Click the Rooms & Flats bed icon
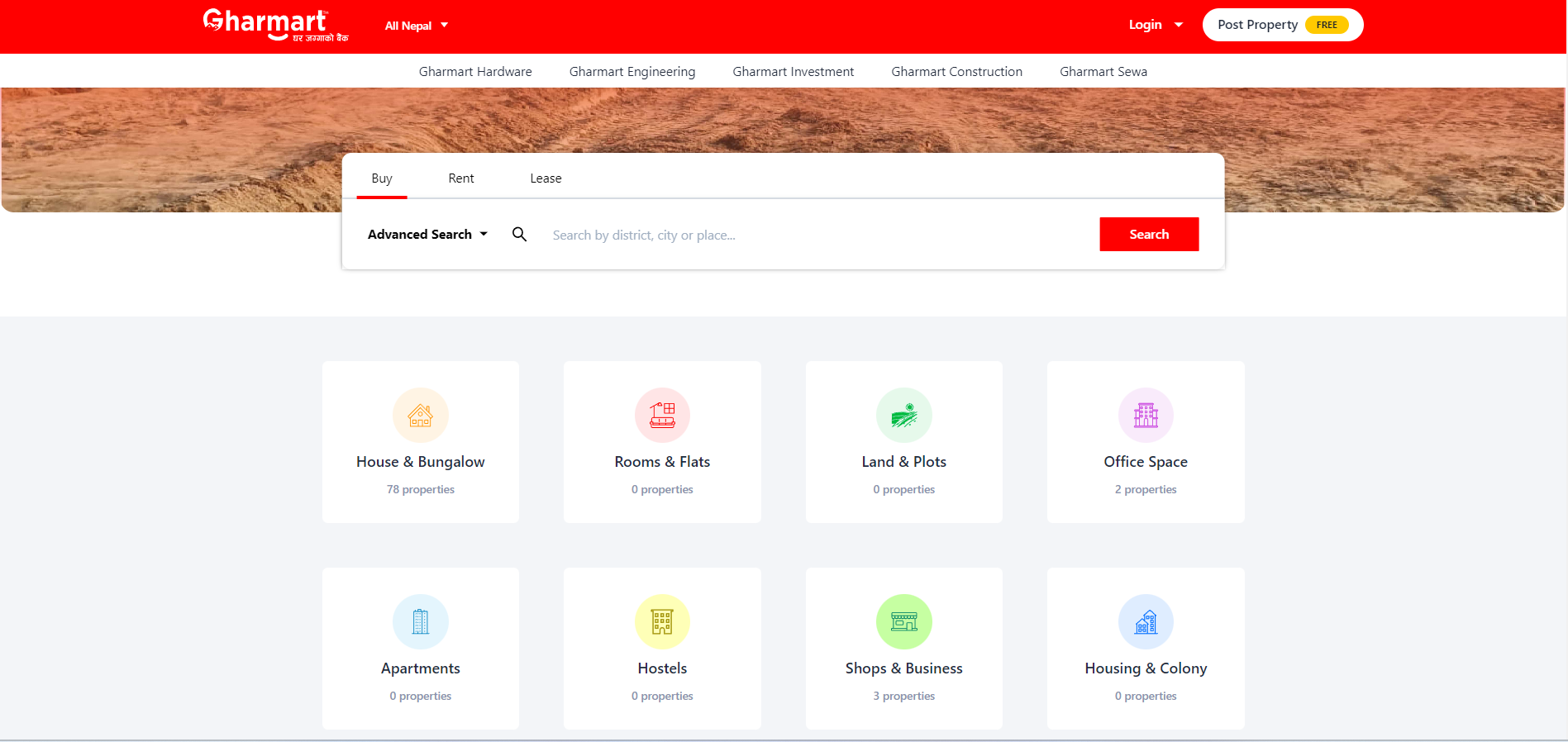 (x=662, y=415)
